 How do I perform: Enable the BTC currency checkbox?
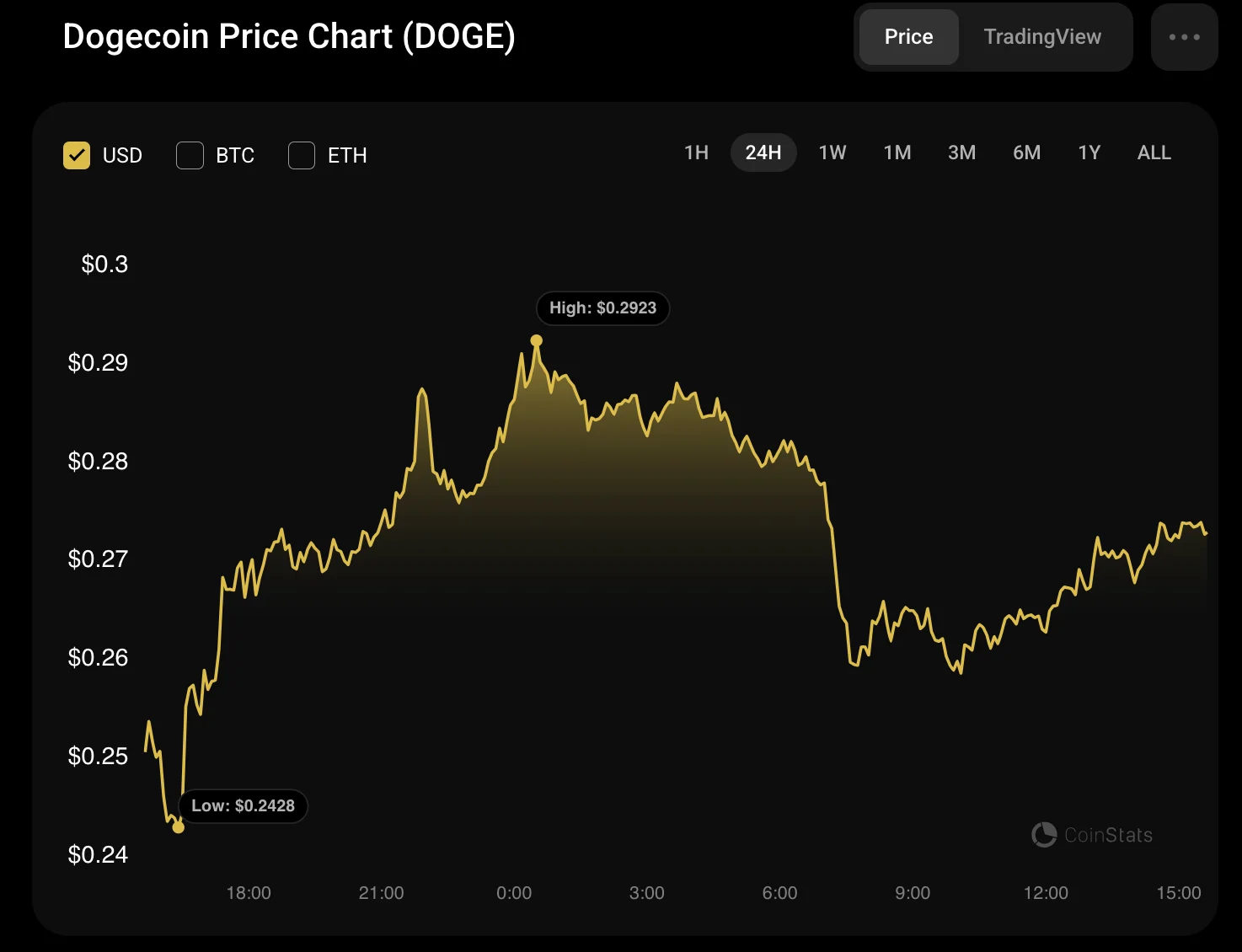190,155
